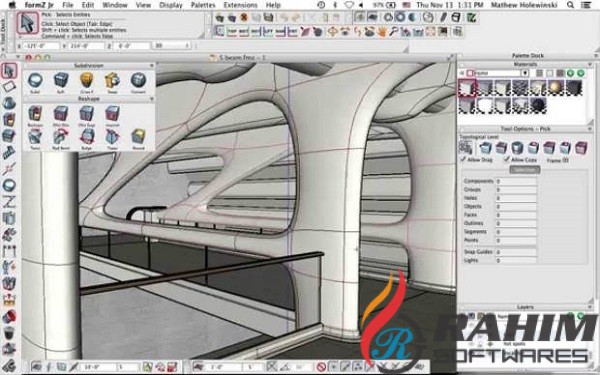
Task: Click the Layers palette header
Action: point(525,307)
